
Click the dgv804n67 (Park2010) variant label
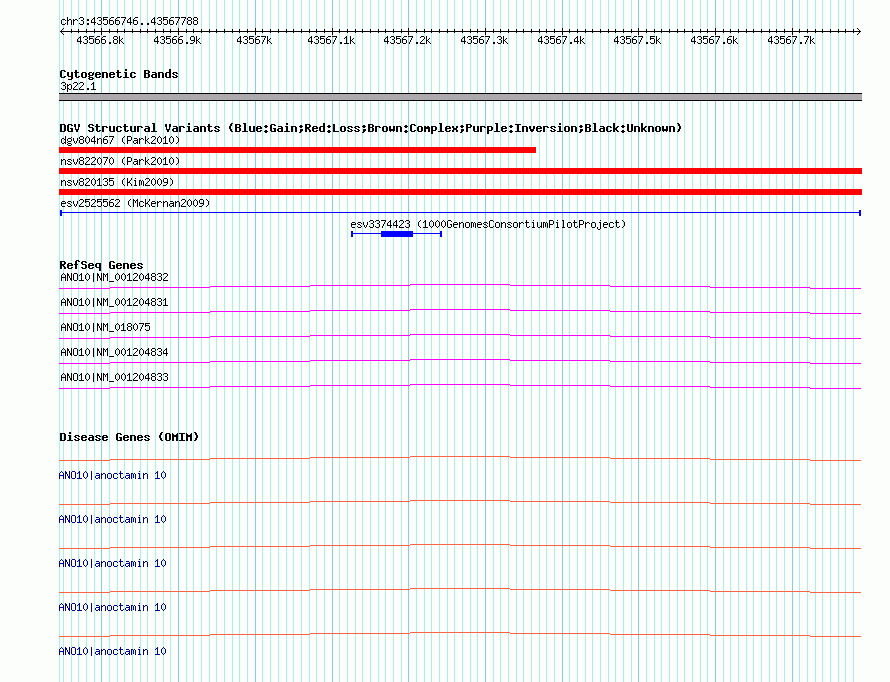coord(120,140)
